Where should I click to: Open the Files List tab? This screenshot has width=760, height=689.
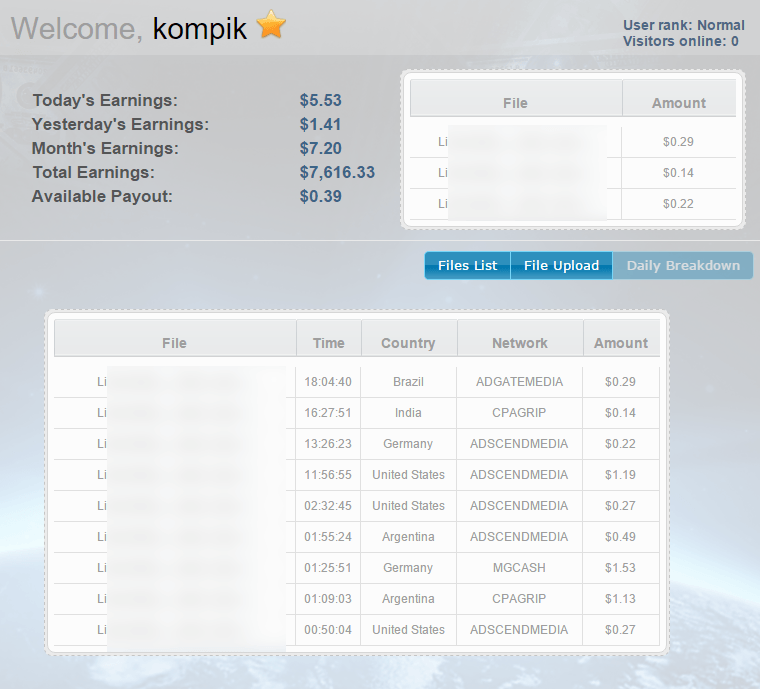[467, 265]
